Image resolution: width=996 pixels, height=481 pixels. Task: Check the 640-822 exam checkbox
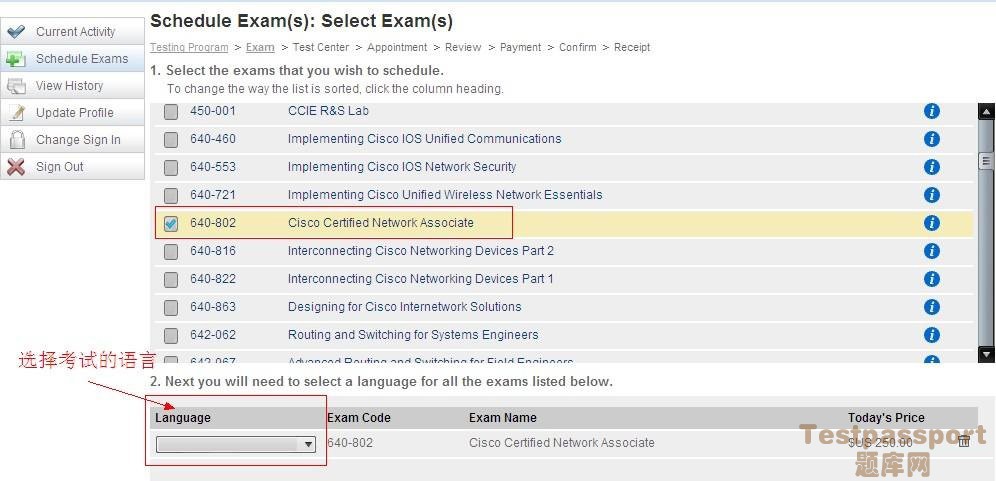pyautogui.click(x=171, y=280)
